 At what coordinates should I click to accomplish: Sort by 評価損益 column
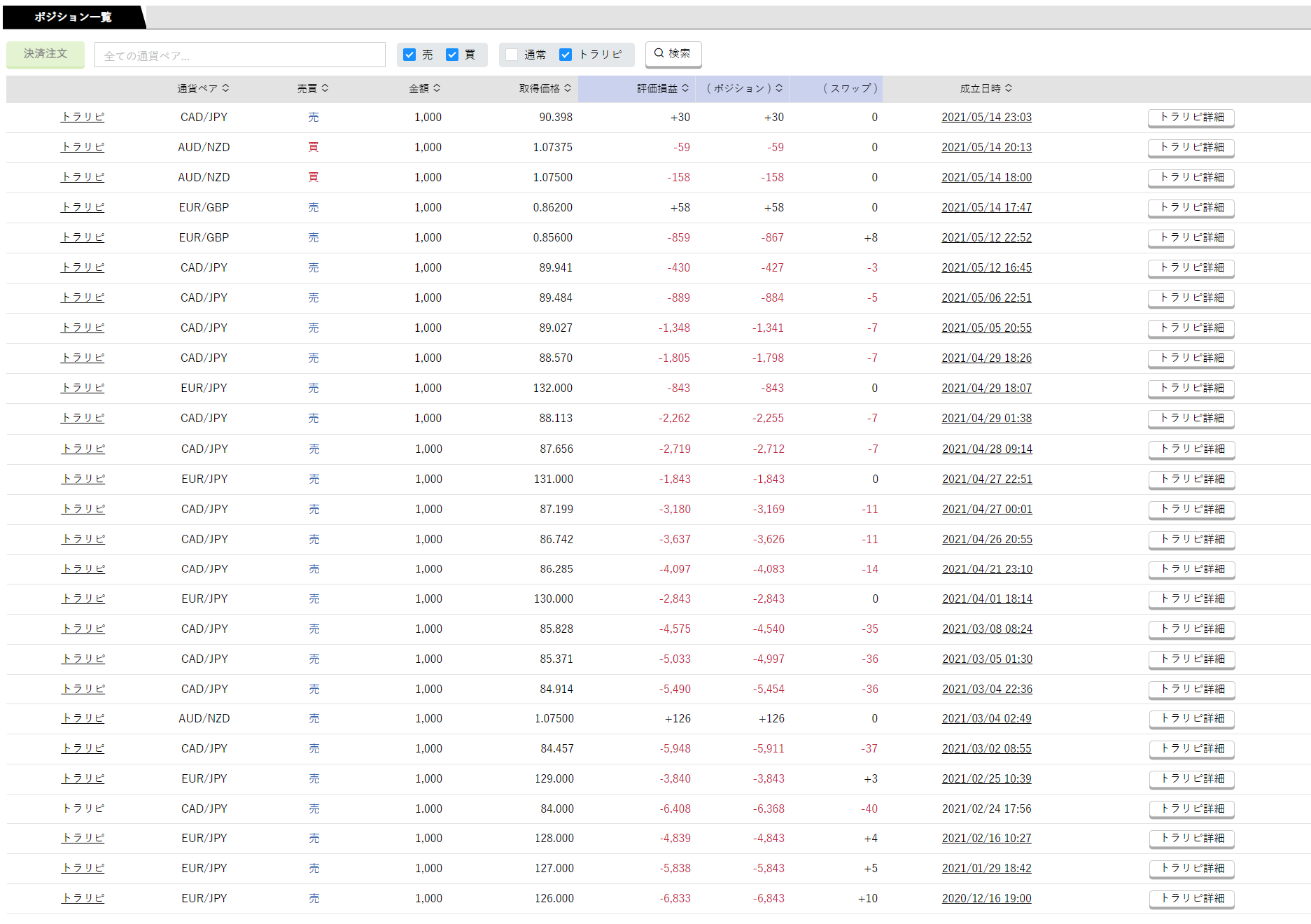pyautogui.click(x=663, y=88)
